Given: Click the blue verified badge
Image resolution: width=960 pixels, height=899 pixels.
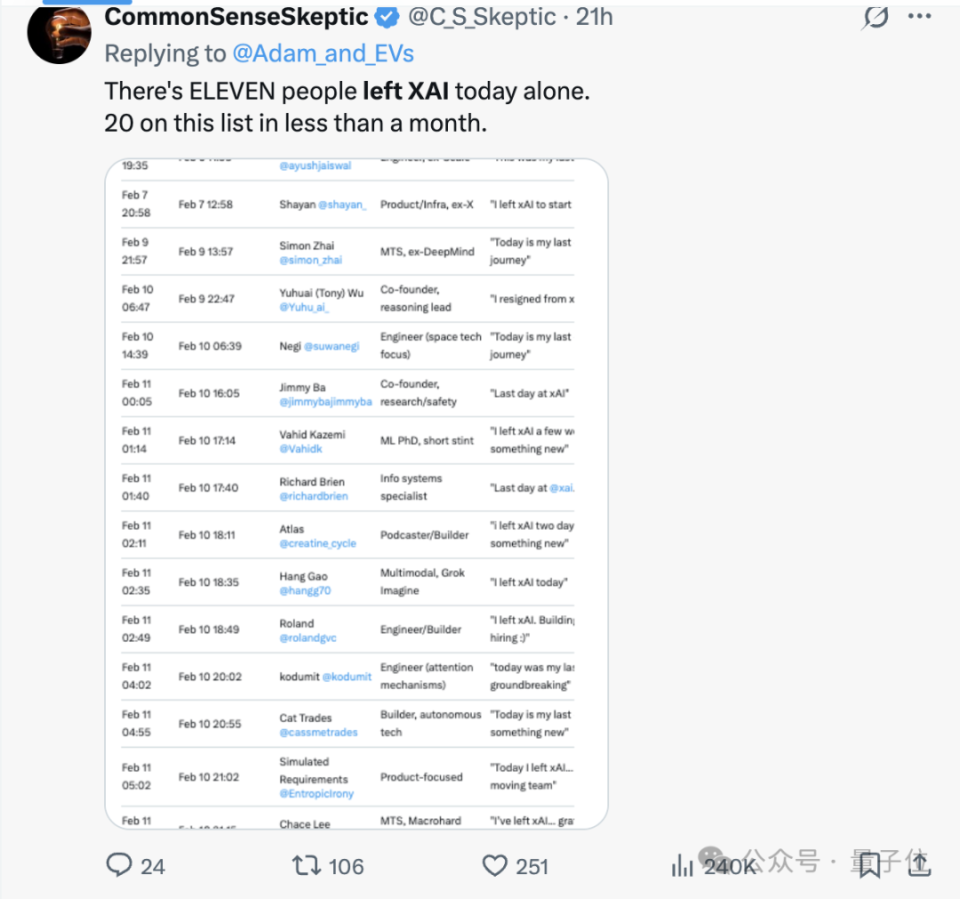Looking at the screenshot, I should tap(385, 17).
